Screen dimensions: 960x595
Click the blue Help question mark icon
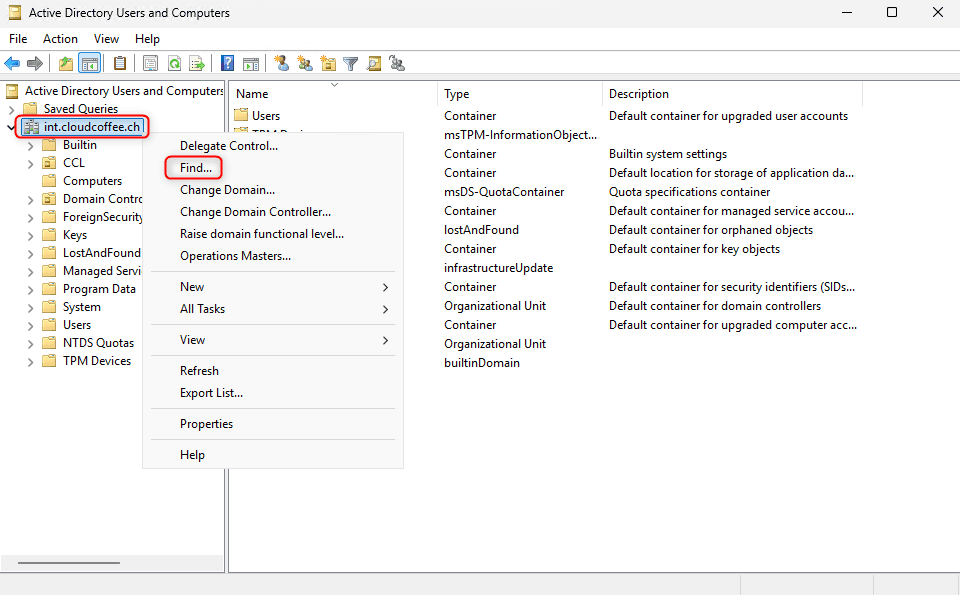pos(228,64)
